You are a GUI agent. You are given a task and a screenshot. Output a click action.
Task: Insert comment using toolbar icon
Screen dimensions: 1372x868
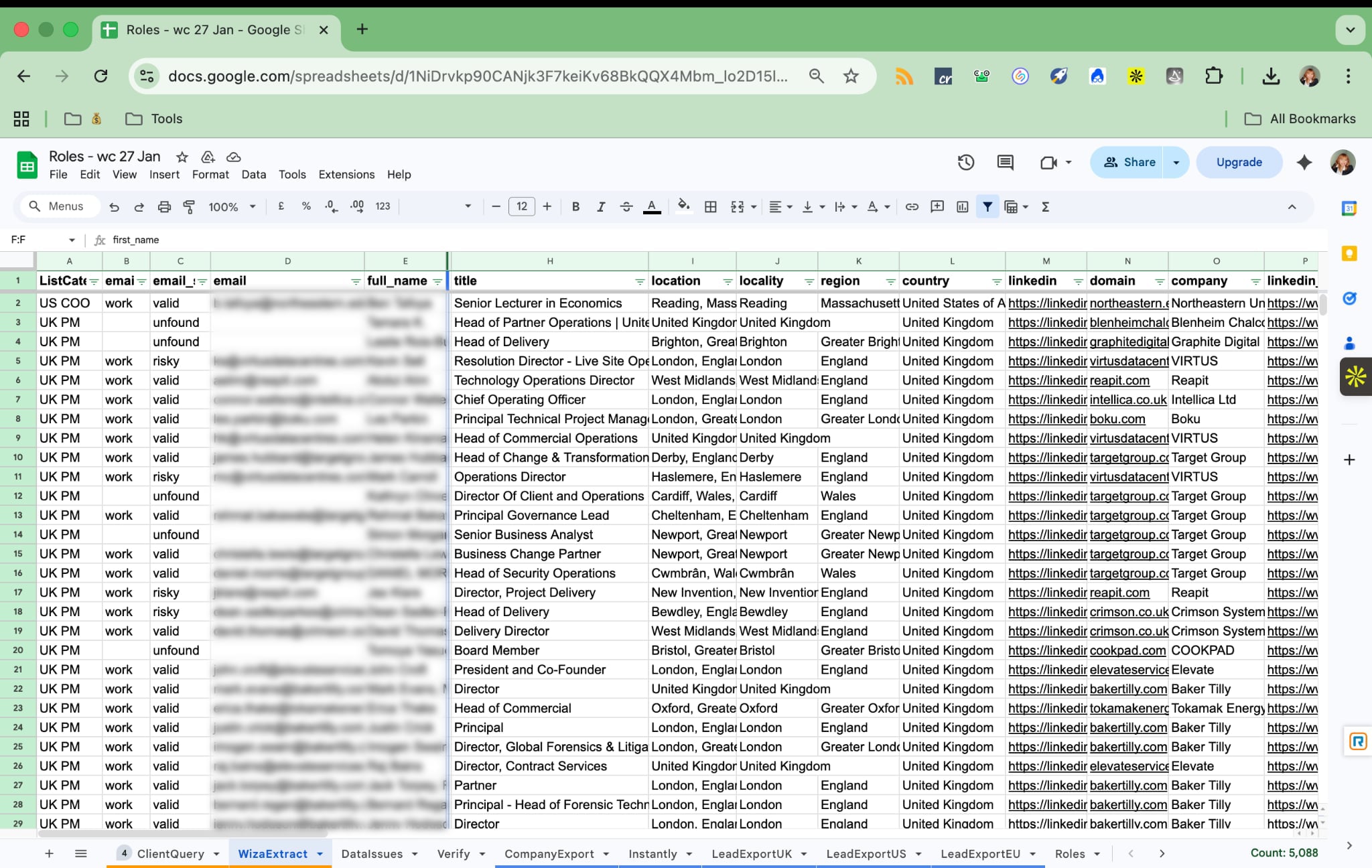pos(937,207)
